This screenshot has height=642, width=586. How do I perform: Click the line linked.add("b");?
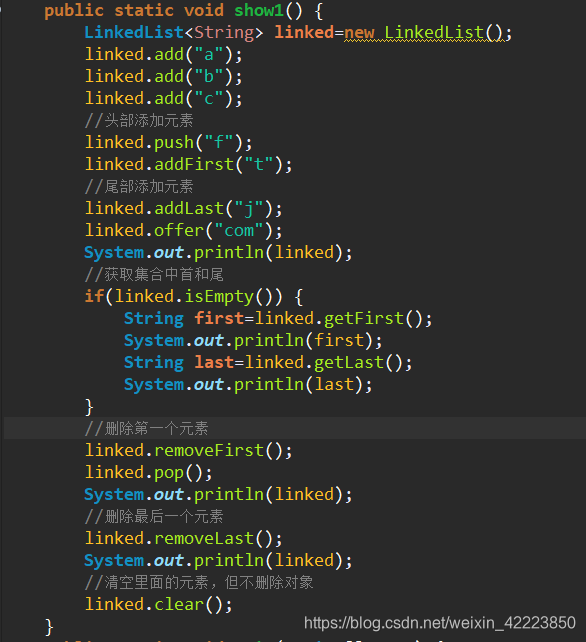tap(163, 77)
